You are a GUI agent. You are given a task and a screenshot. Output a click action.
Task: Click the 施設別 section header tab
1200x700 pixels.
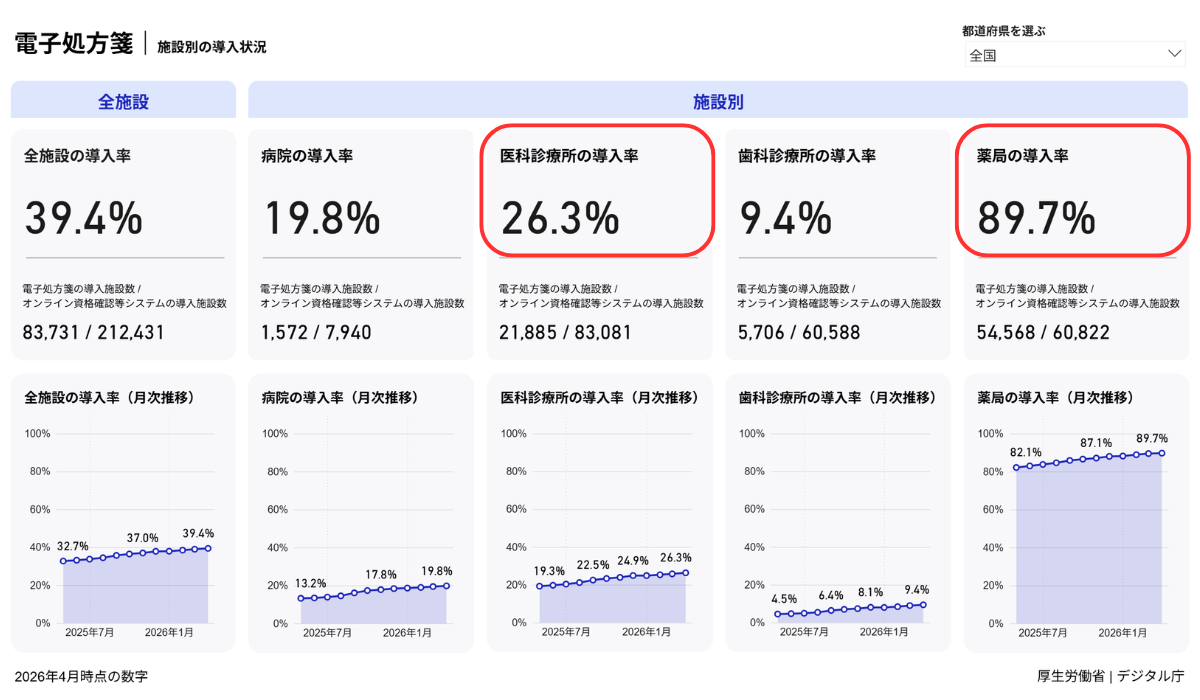coord(718,101)
